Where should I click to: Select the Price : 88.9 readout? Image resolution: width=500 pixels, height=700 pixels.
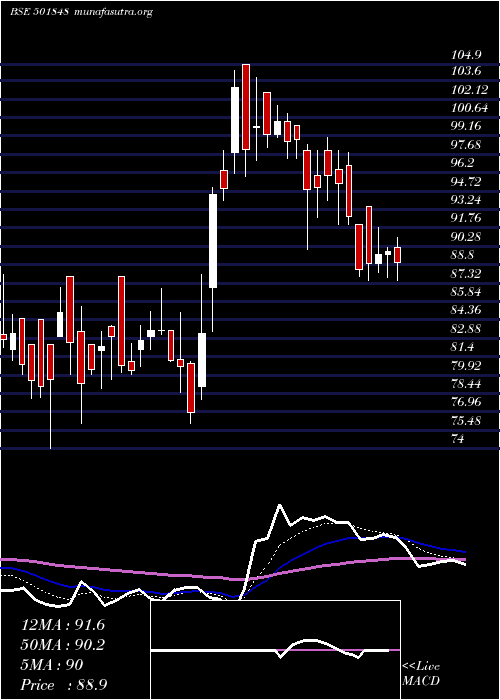64,685
